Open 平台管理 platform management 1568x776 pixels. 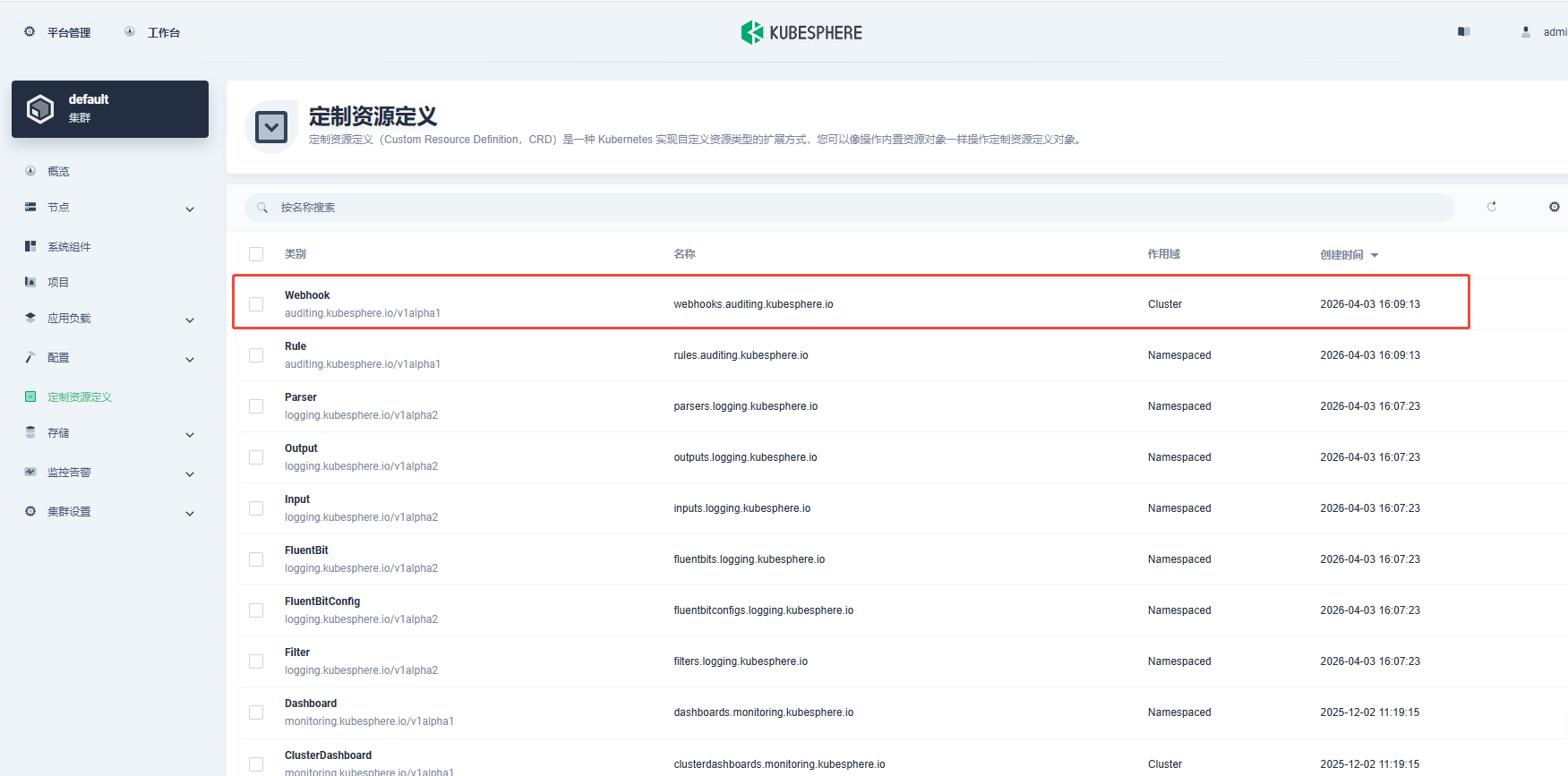click(69, 32)
